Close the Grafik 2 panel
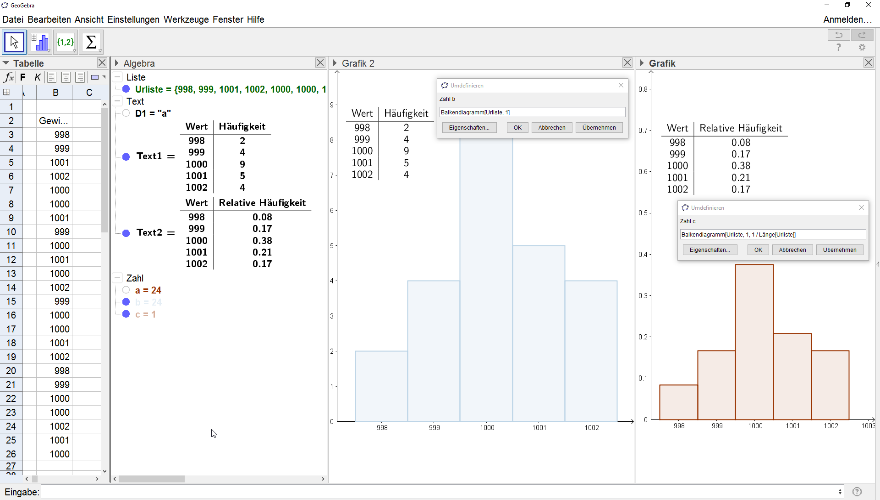This screenshot has width=880, height=500. click(627, 63)
